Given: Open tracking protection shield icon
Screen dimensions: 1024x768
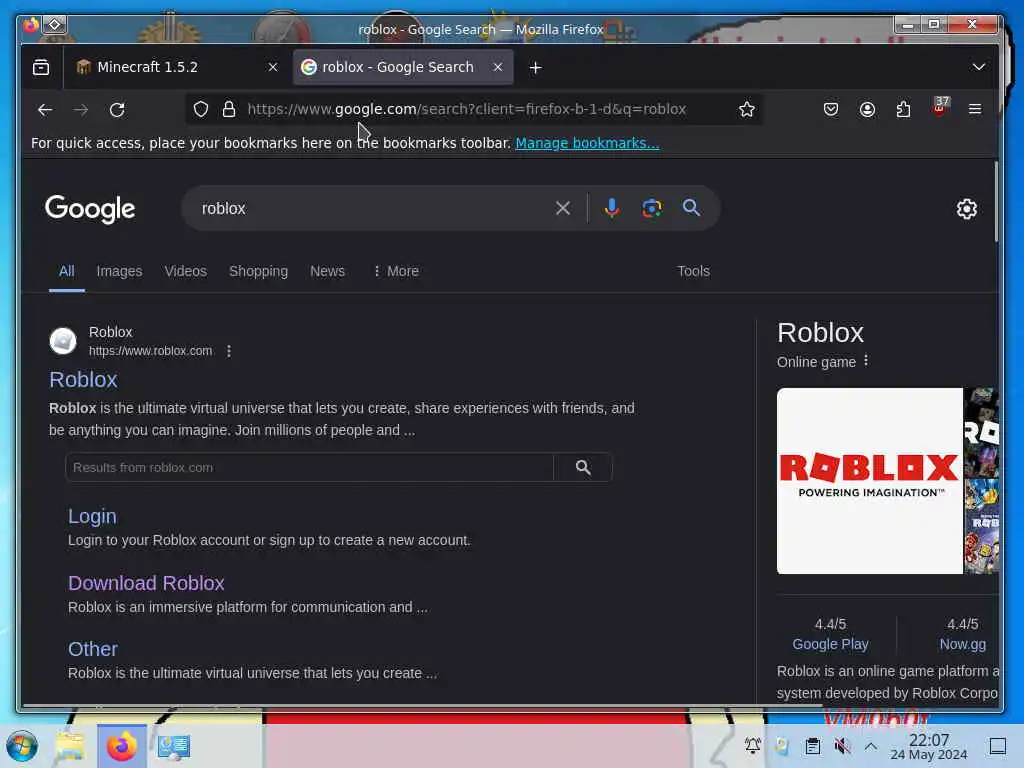Looking at the screenshot, I should pyautogui.click(x=201, y=109).
